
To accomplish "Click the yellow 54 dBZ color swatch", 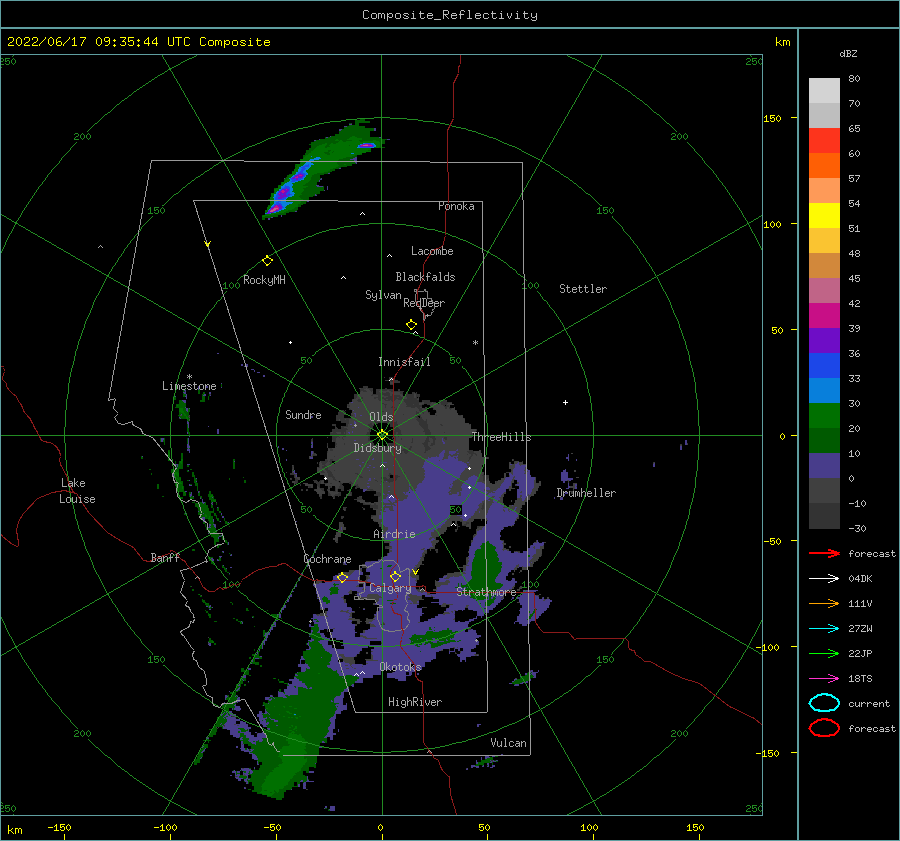I will pyautogui.click(x=824, y=215).
